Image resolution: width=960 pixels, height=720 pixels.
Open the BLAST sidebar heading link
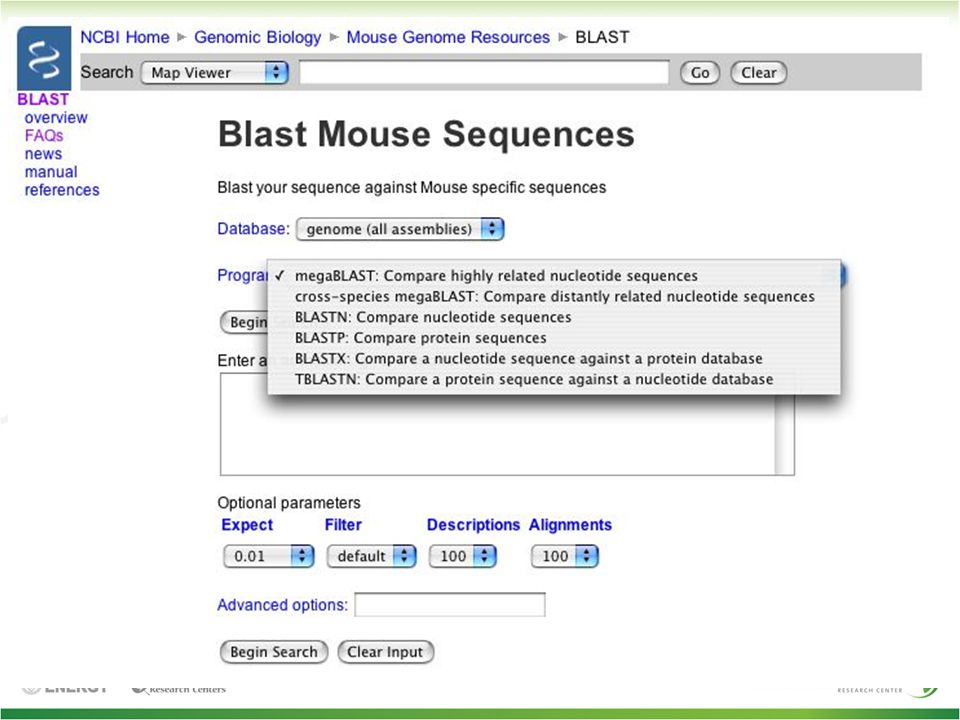pos(43,99)
